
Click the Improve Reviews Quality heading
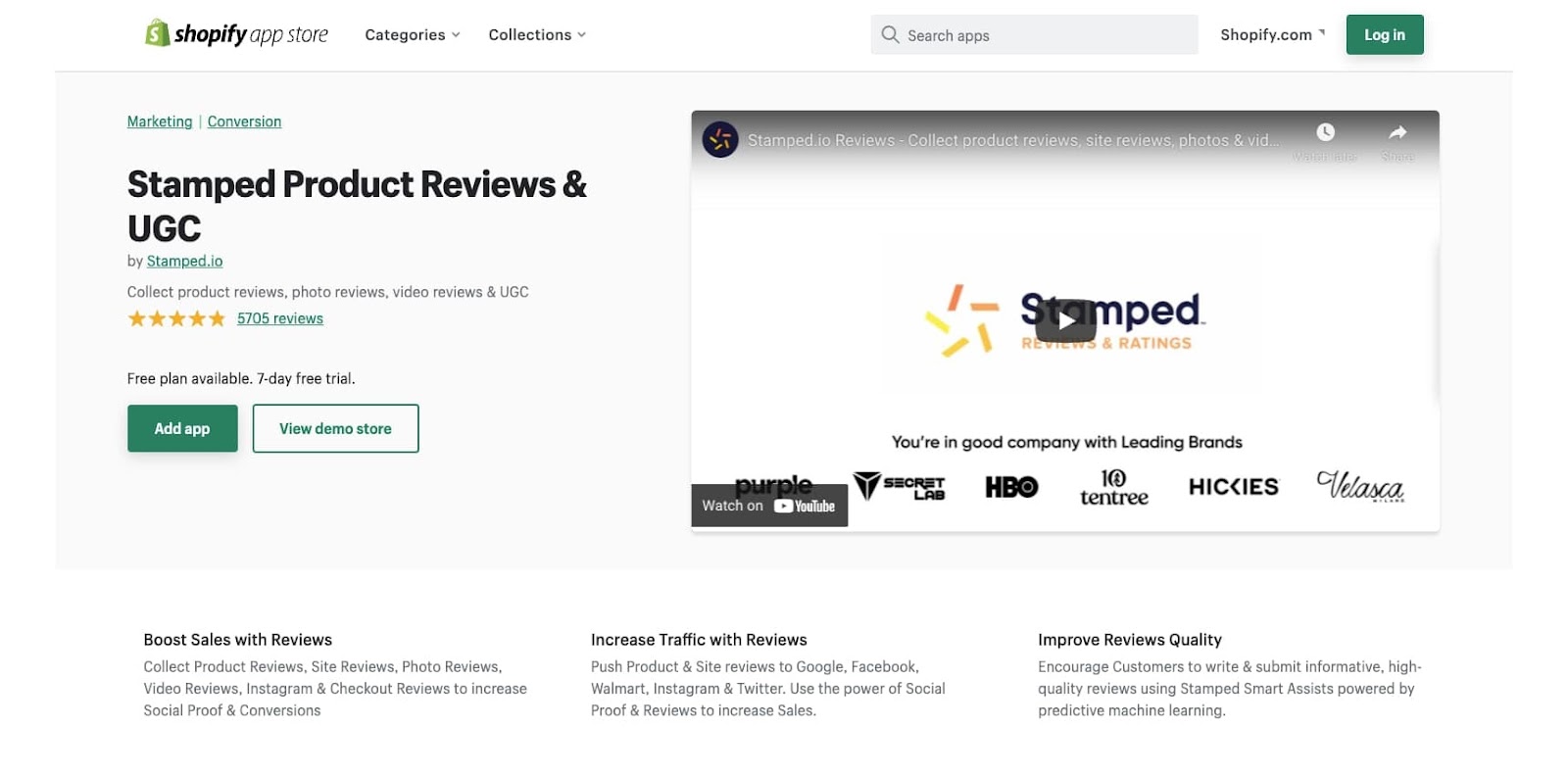pos(1130,640)
